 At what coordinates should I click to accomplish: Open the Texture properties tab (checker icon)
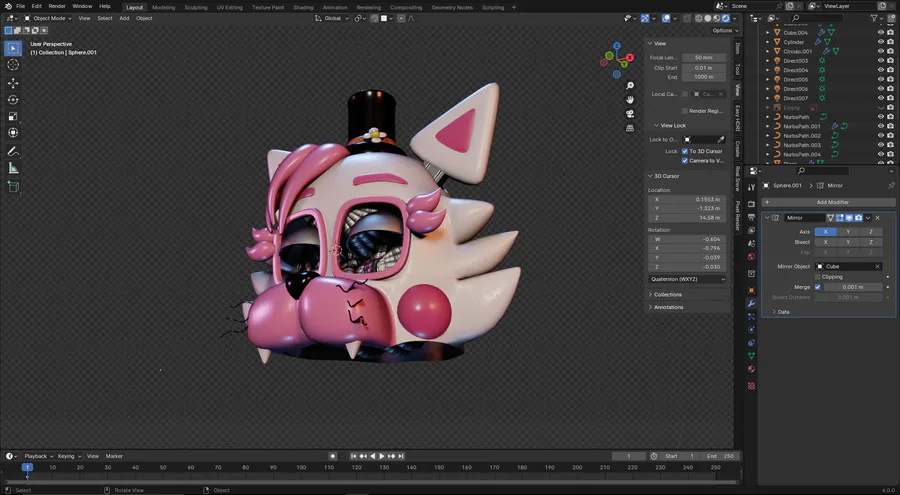tap(751, 386)
